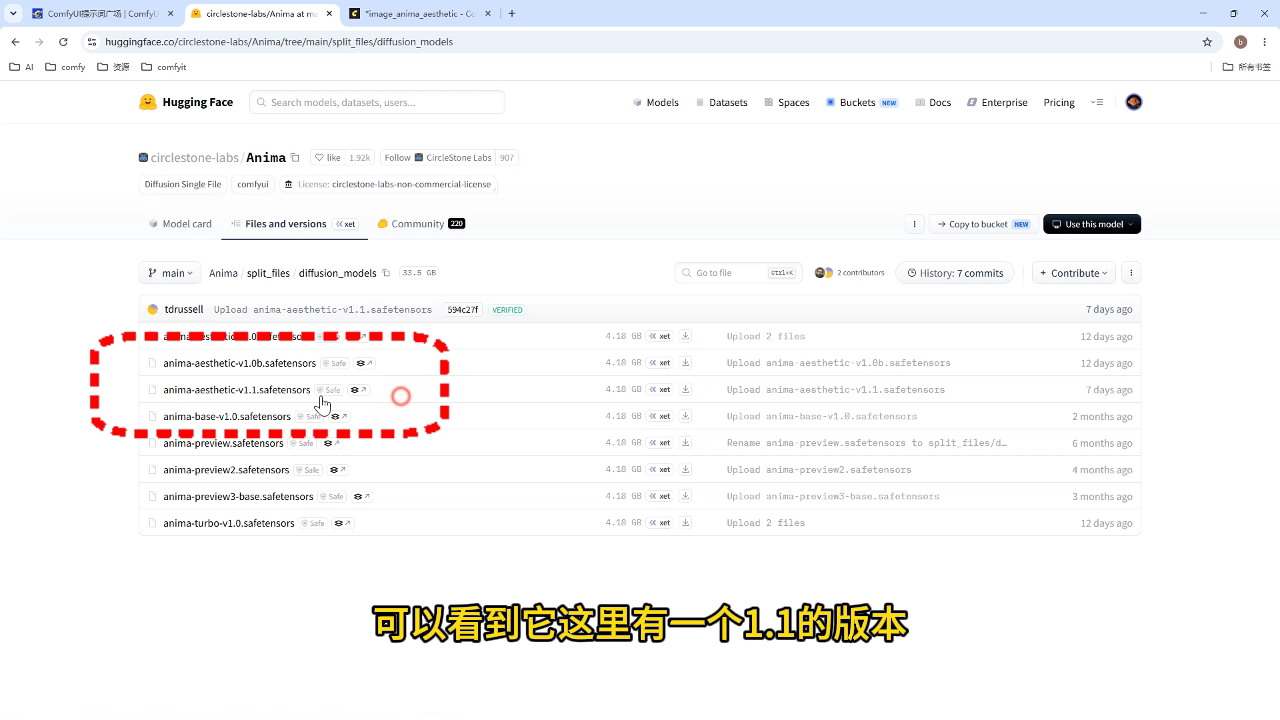Open the main branch selector dropdown
The image size is (1280, 720).
[x=171, y=273]
